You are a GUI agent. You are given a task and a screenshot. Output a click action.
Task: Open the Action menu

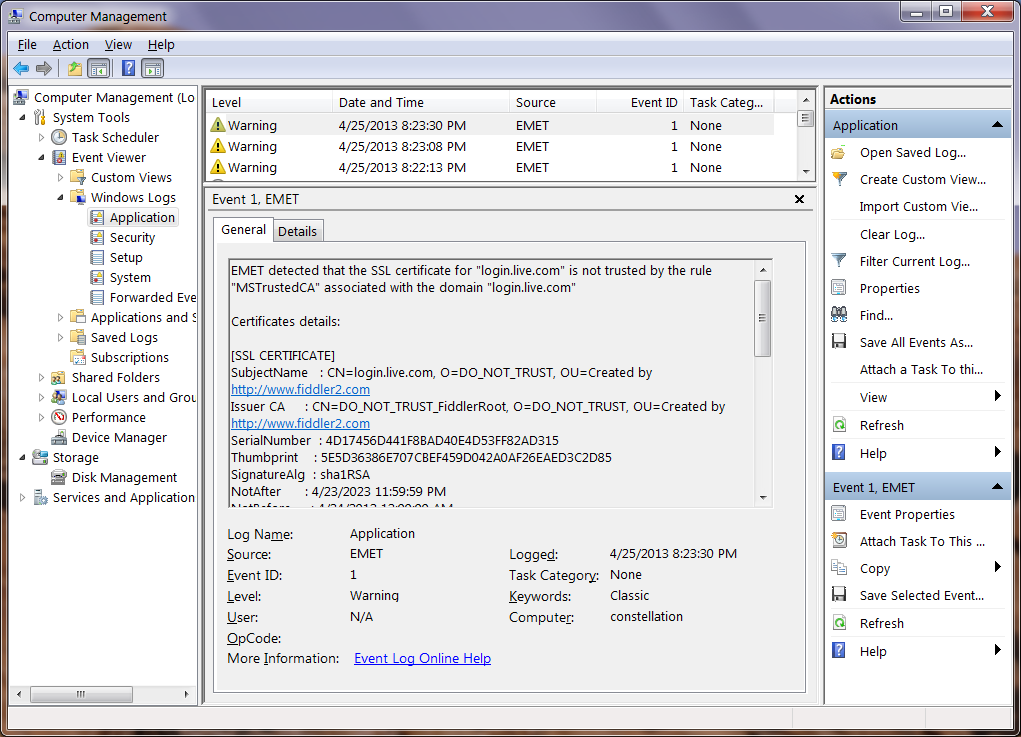70,44
